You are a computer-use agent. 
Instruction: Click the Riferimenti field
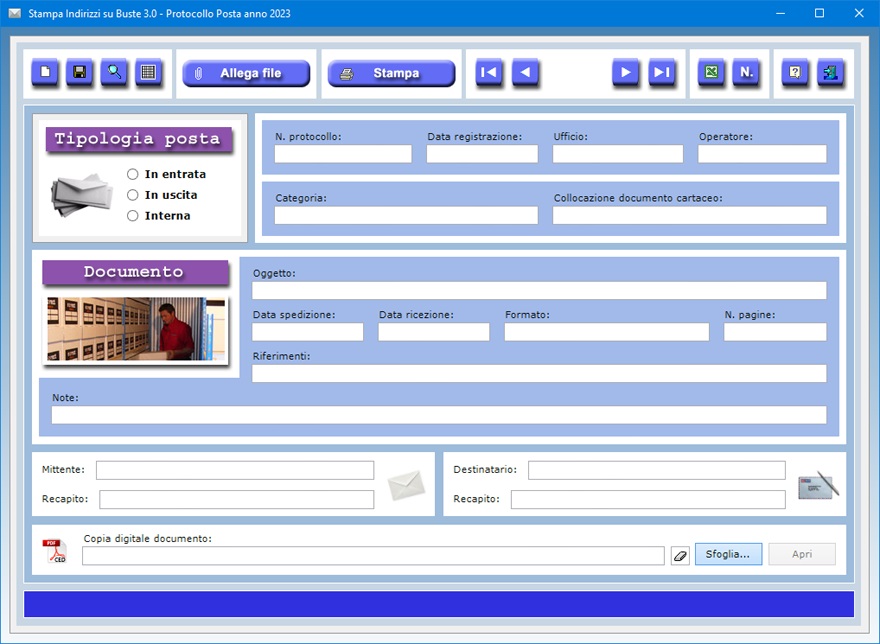(x=539, y=373)
